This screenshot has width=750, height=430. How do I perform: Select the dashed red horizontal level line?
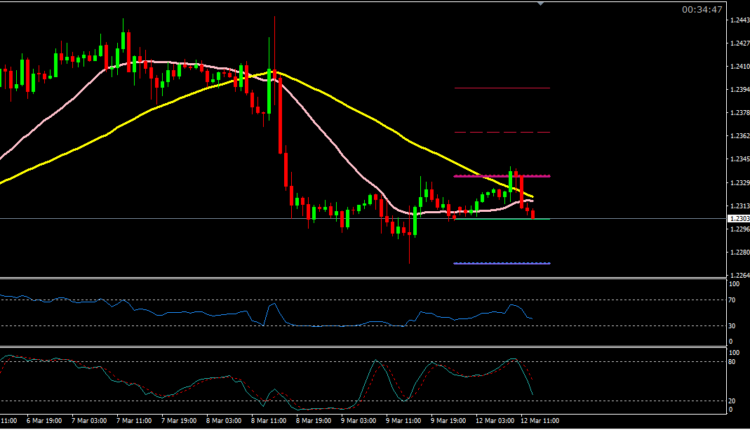pyautogui.click(x=500, y=132)
